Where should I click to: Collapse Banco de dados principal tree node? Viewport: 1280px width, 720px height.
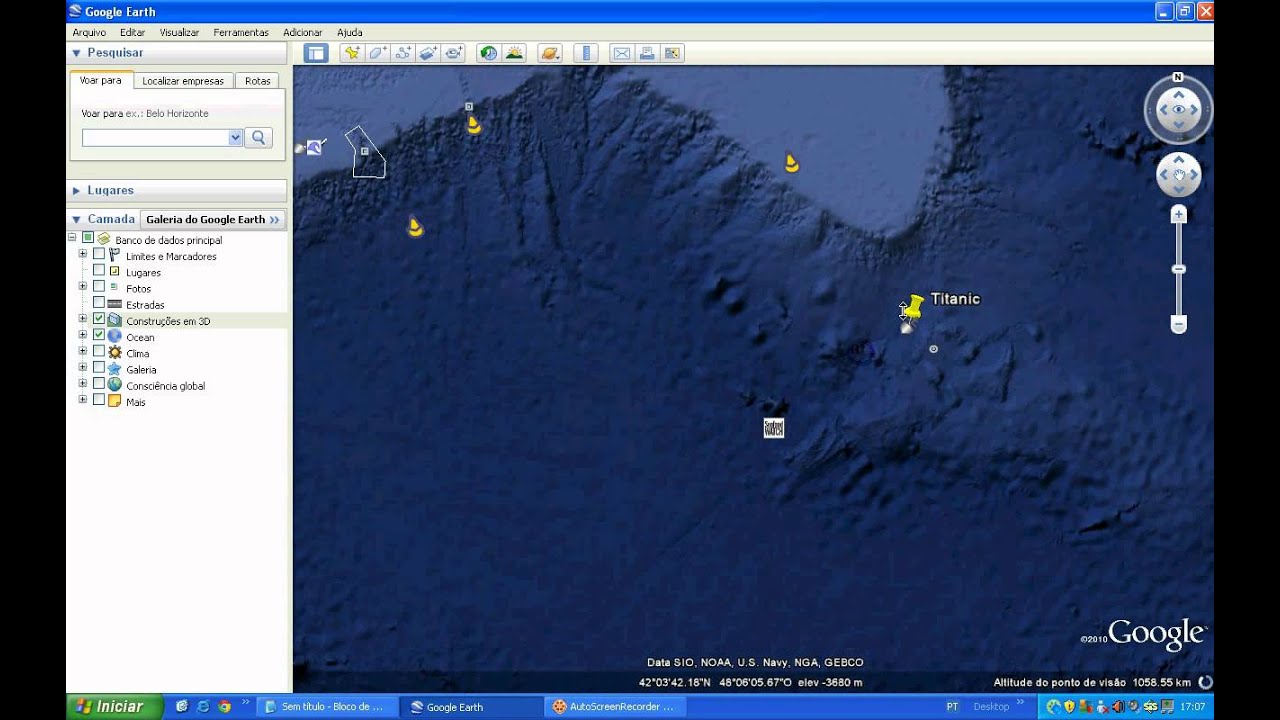tap(72, 238)
